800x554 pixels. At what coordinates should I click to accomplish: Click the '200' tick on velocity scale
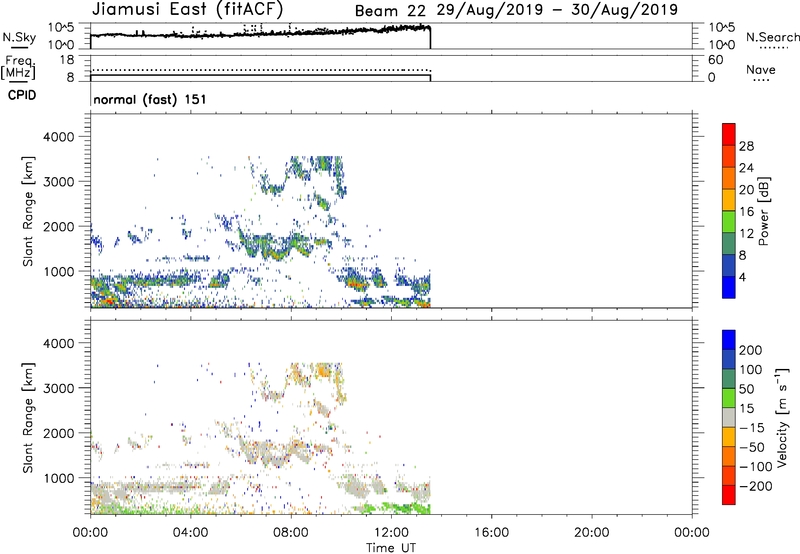coord(751,350)
